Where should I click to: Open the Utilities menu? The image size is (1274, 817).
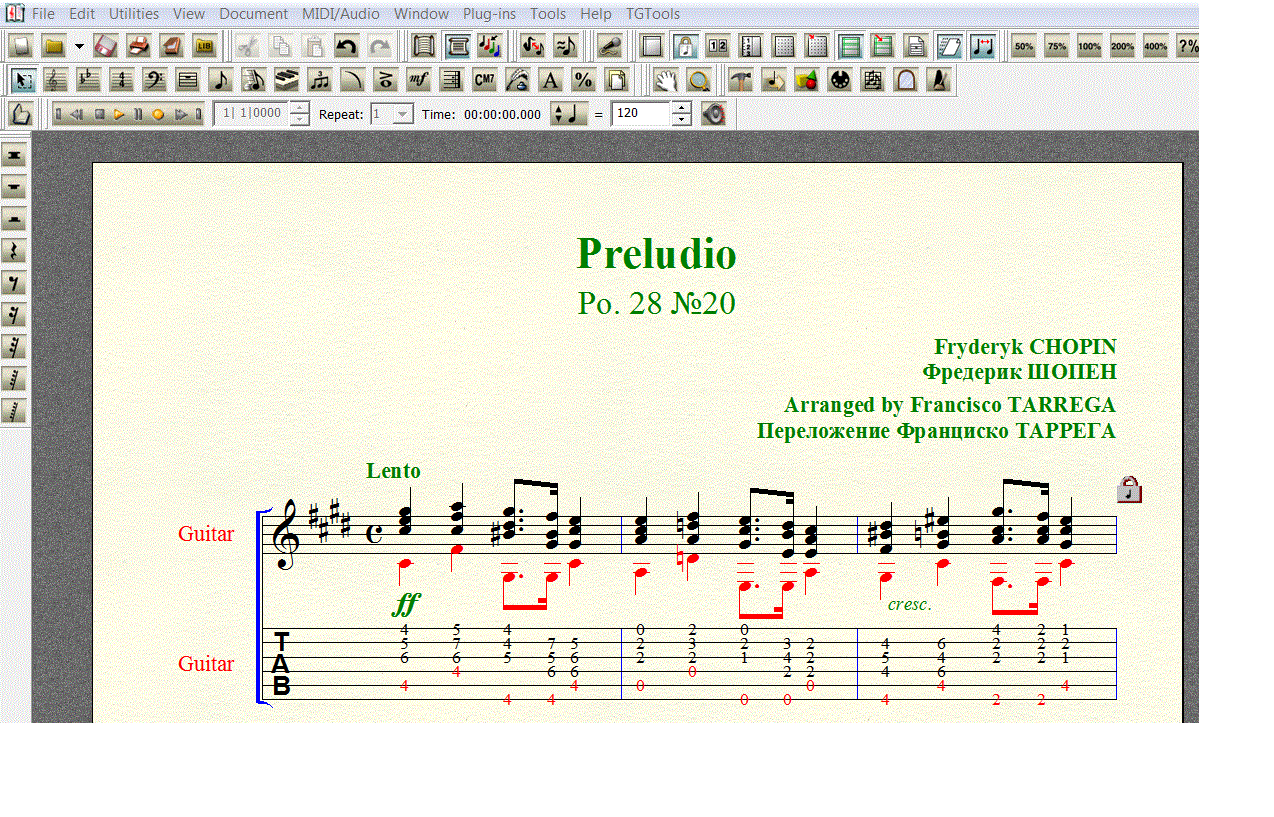[x=134, y=14]
